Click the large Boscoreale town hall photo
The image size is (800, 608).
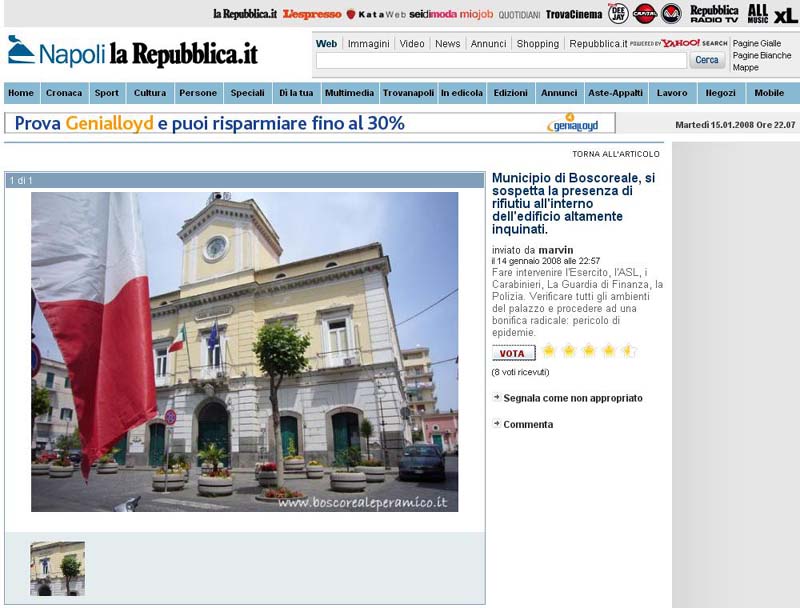coord(244,352)
